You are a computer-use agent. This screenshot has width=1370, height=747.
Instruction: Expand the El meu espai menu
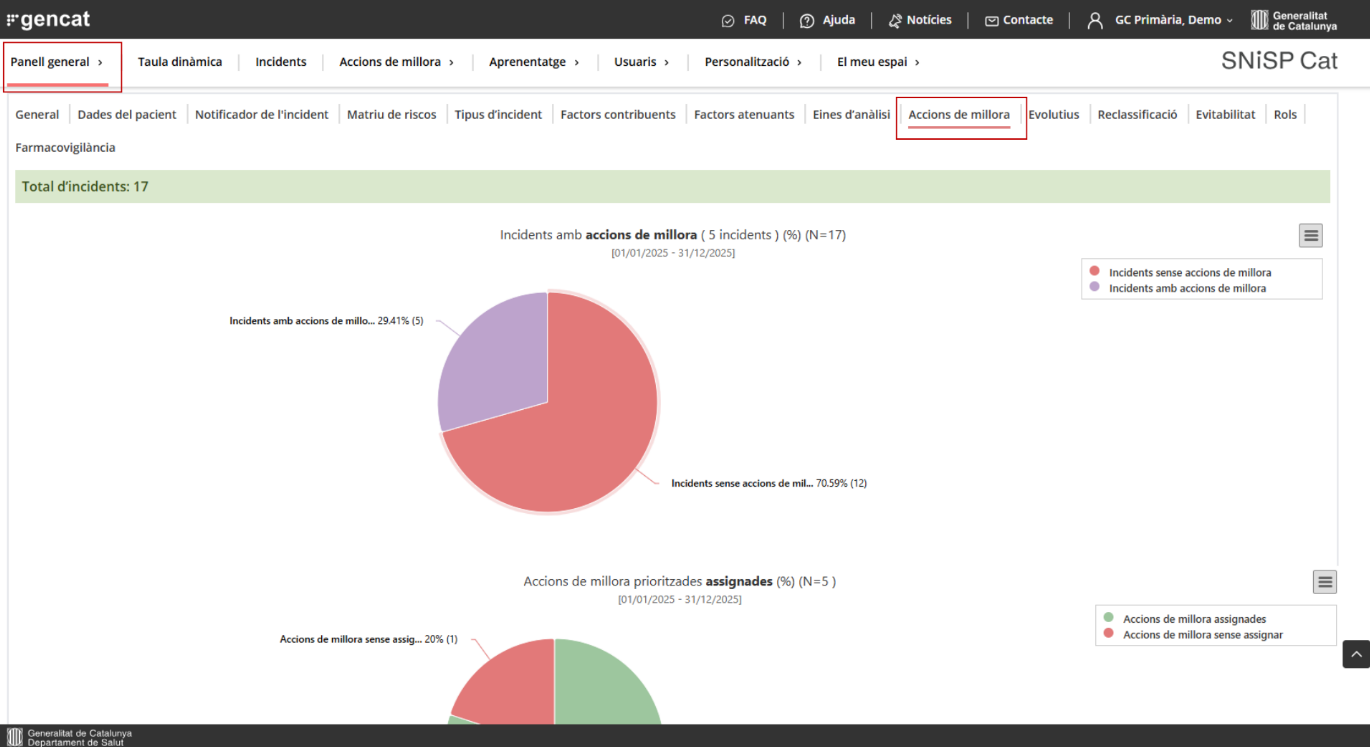[x=878, y=62]
